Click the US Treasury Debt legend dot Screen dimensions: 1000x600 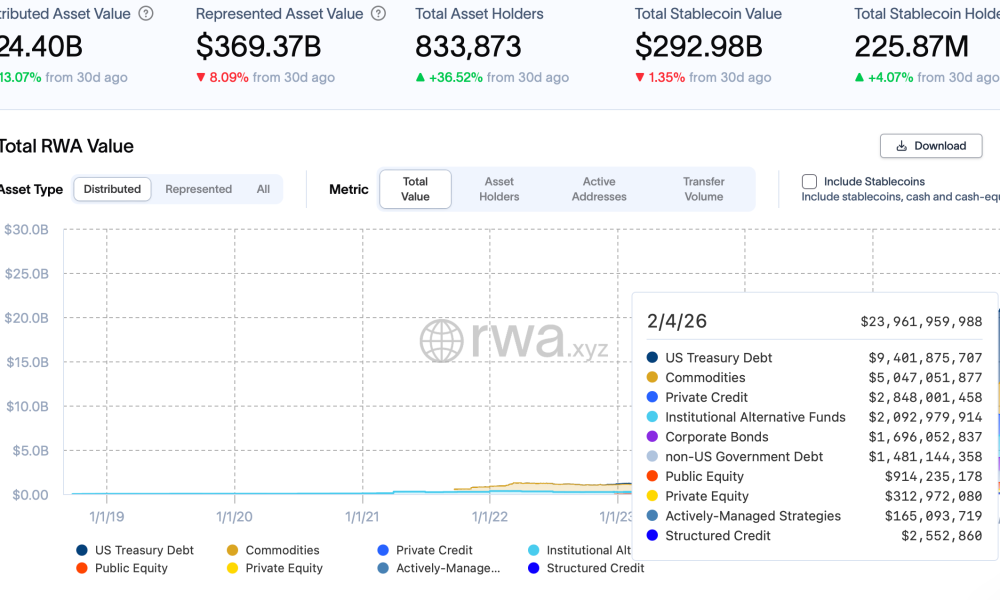coord(81,550)
